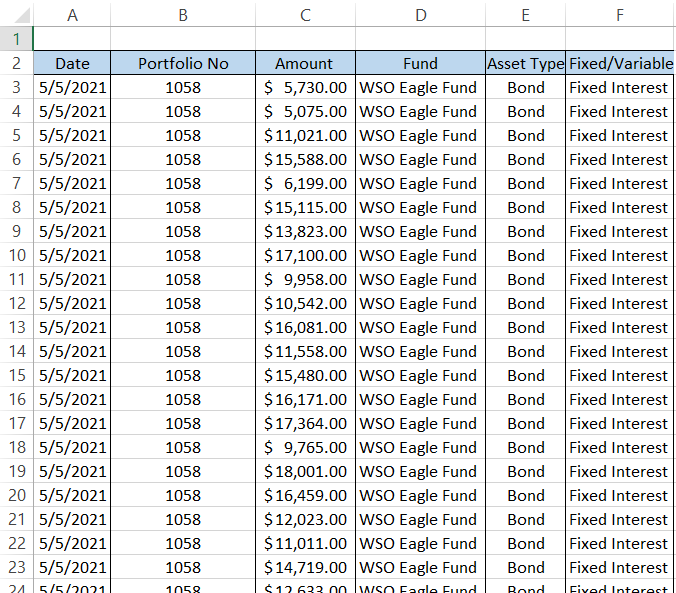Click the $14,719.00 amount cell

pyautogui.click(x=305, y=567)
